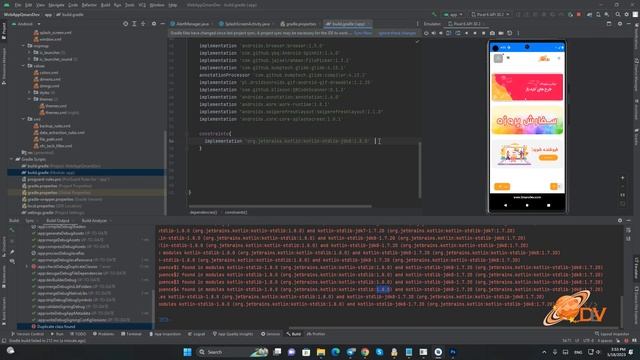Screen dimensions: 640x360
Task: Open the Edit menu
Action: point(29,5)
